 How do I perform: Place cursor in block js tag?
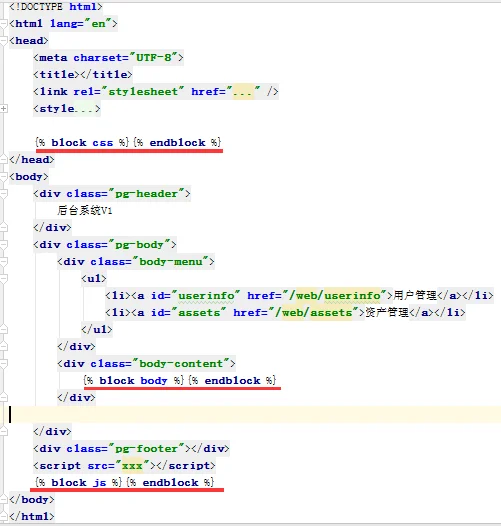(x=78, y=482)
